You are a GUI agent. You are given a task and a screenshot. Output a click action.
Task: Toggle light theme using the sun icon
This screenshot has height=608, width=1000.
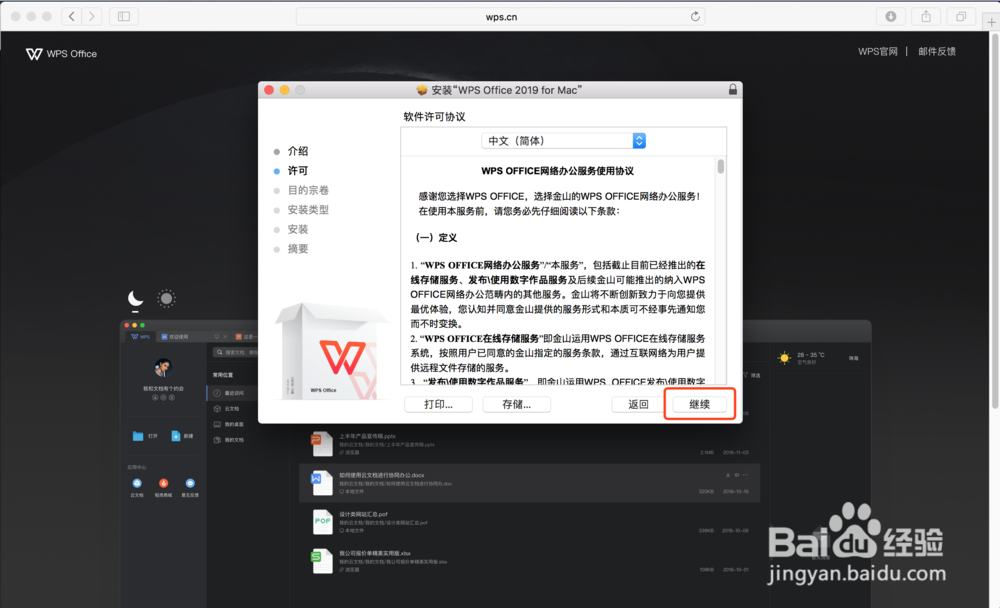[165, 297]
